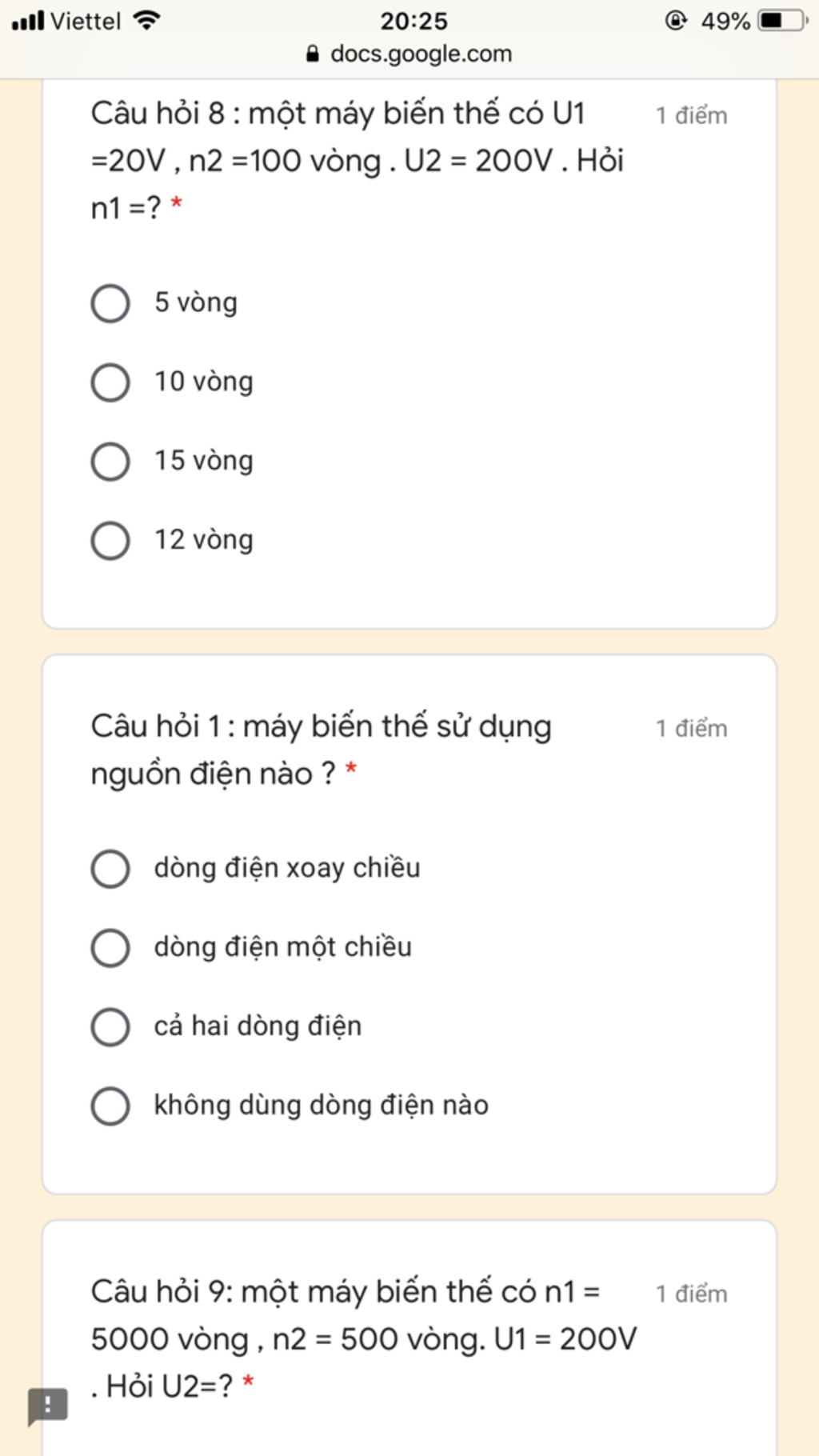This screenshot has height=1456, width=819.
Task: Choose "dòng điện xoay chiều" answer
Action: pyautogui.click(x=110, y=869)
